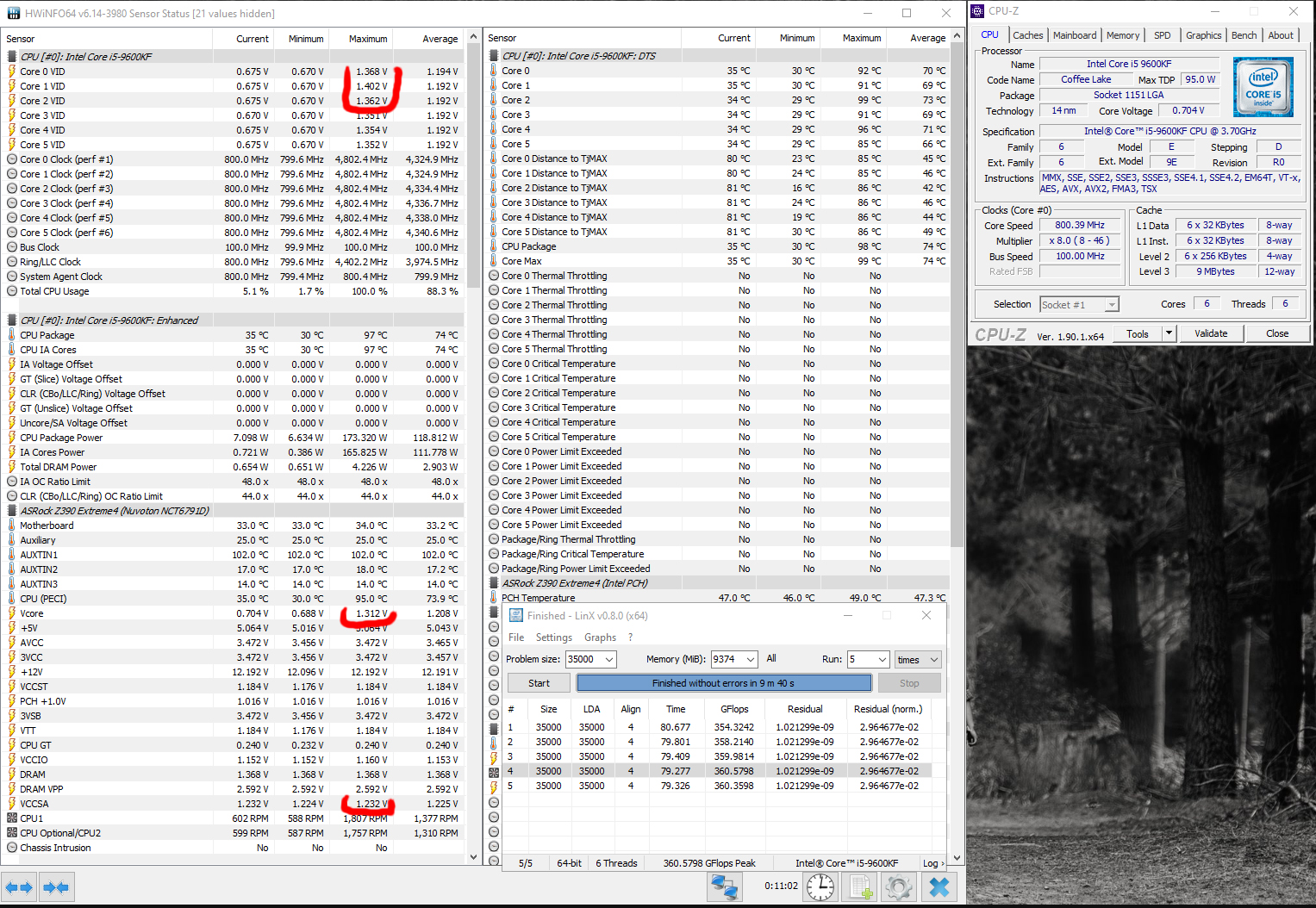
Task: Click the lightning icon beside VCCSA
Action: pos(12,804)
